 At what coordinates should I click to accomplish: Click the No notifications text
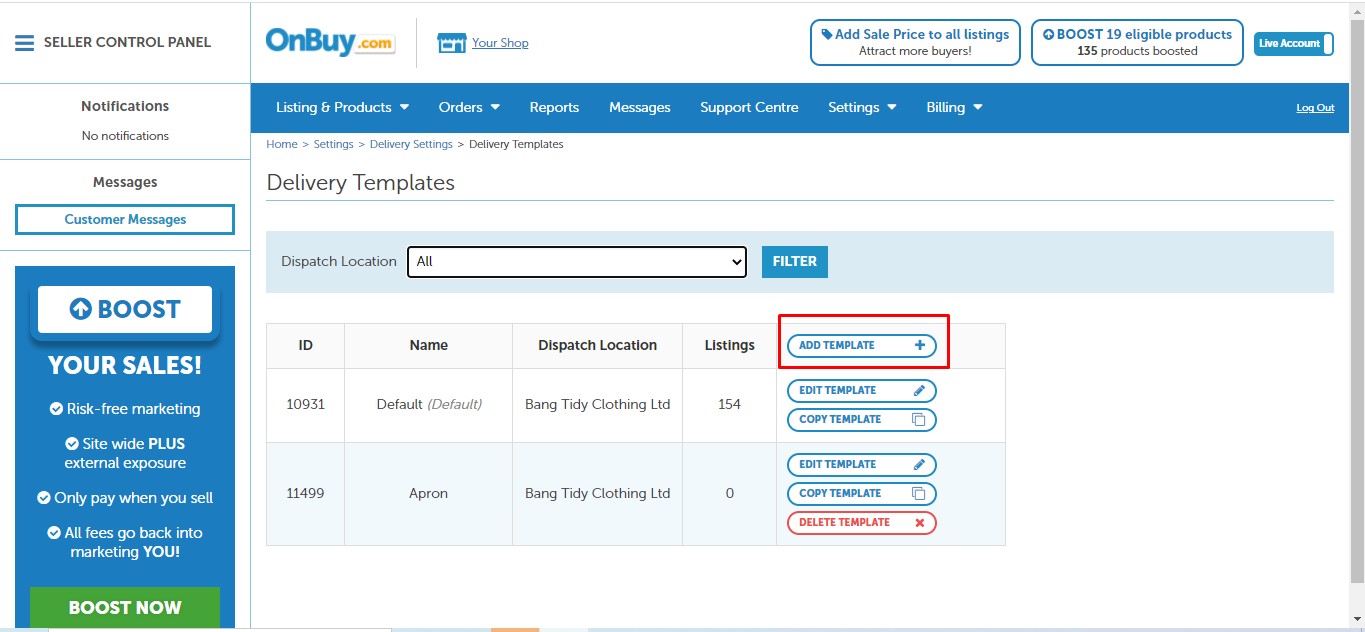pos(125,136)
